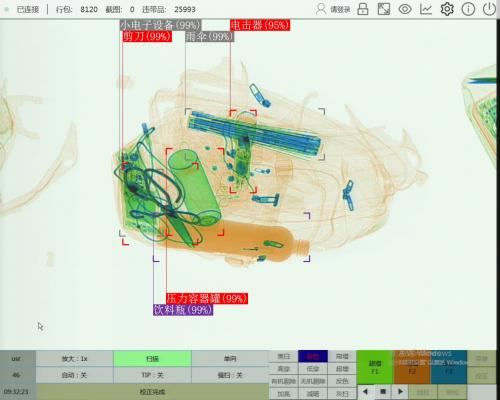Toggle the TIP off/on cell
The height and width of the screenshot is (400, 500).
pos(152,375)
